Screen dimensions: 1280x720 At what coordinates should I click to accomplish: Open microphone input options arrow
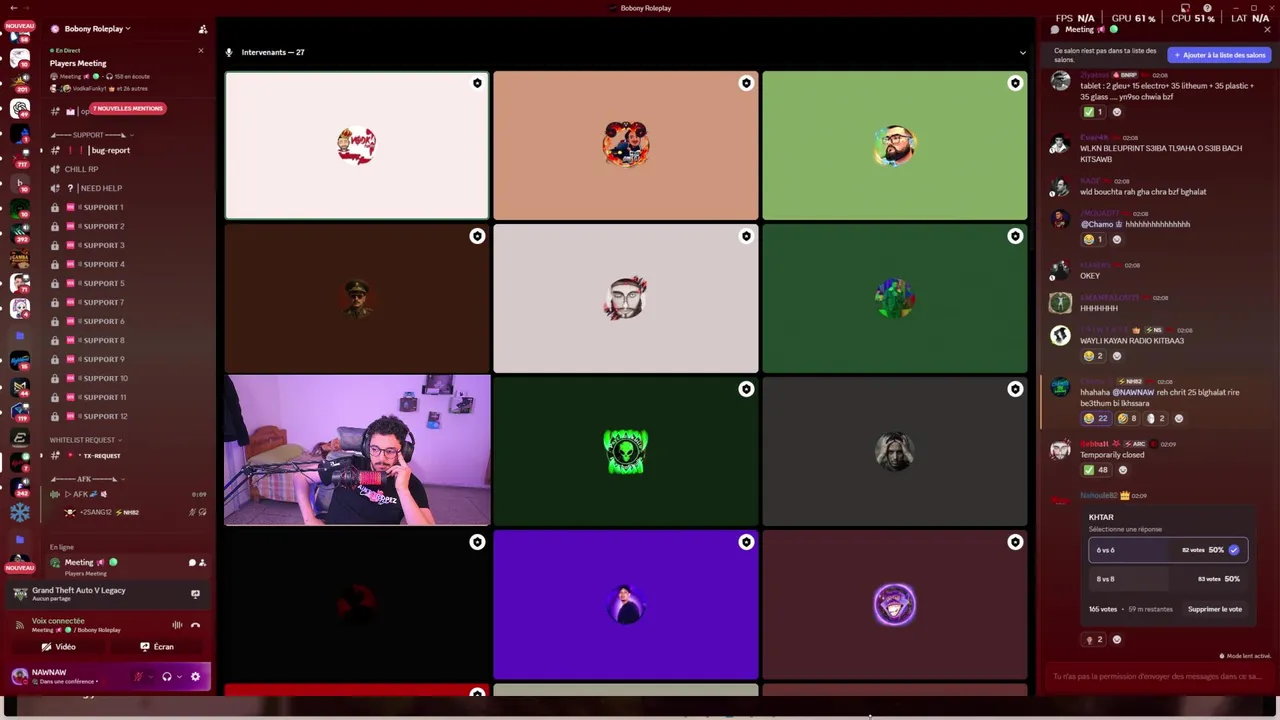[151, 677]
